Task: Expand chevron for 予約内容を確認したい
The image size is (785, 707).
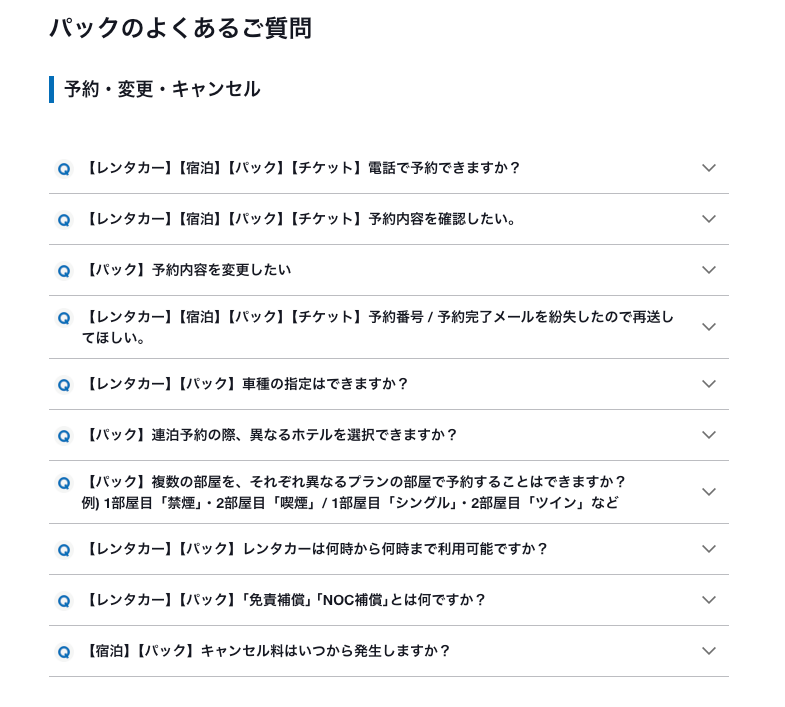Action: click(708, 219)
